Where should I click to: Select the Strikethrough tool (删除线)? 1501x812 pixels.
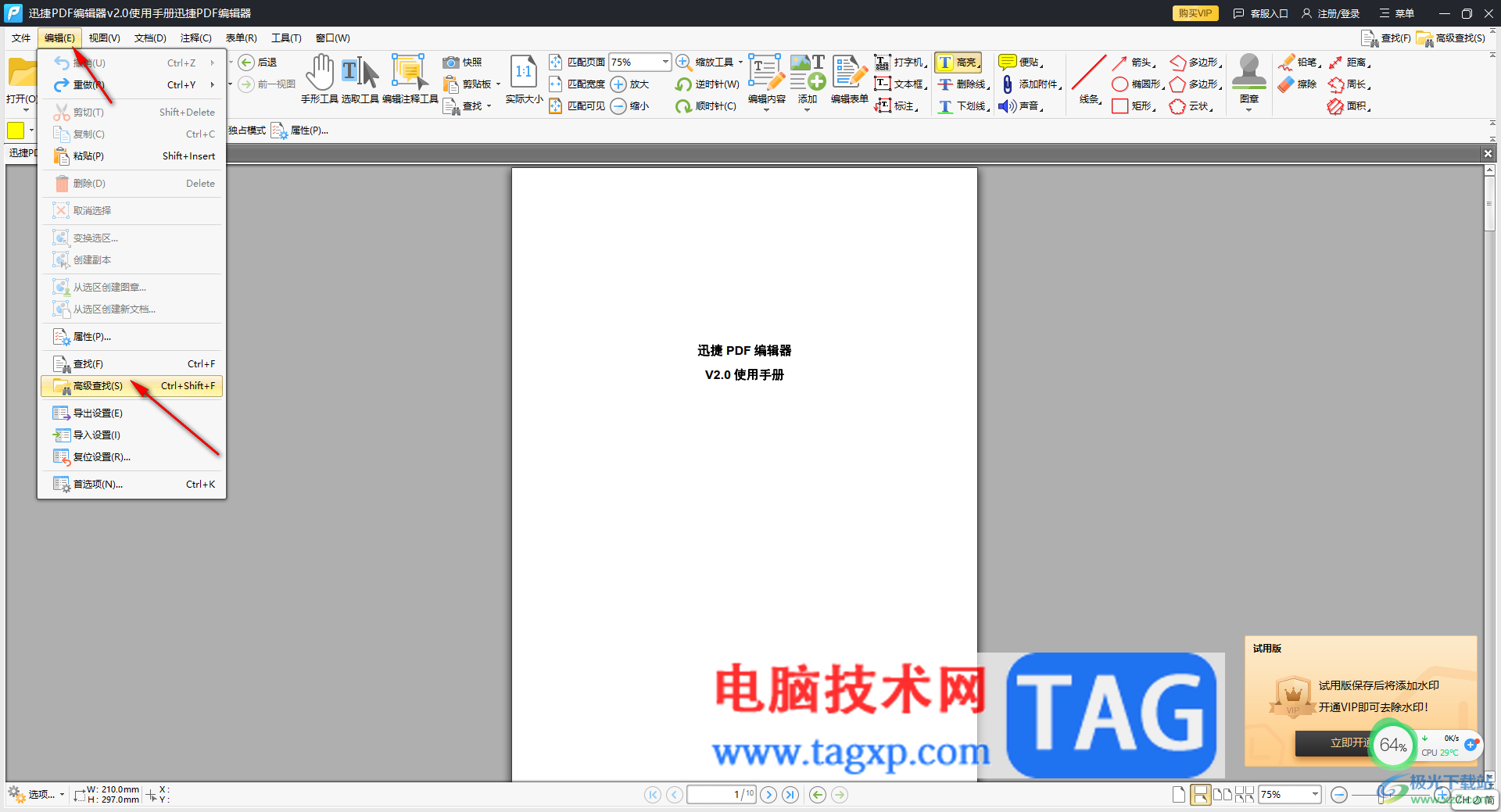click(x=964, y=84)
